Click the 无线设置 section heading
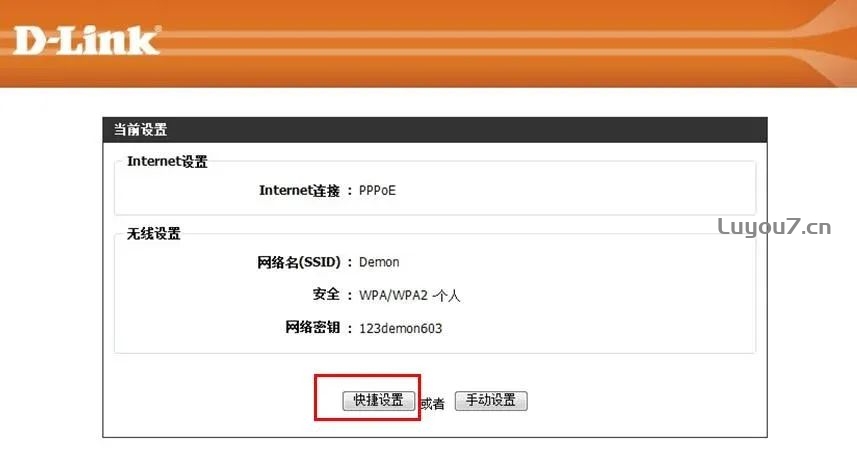The height and width of the screenshot is (468, 857). coord(154,234)
